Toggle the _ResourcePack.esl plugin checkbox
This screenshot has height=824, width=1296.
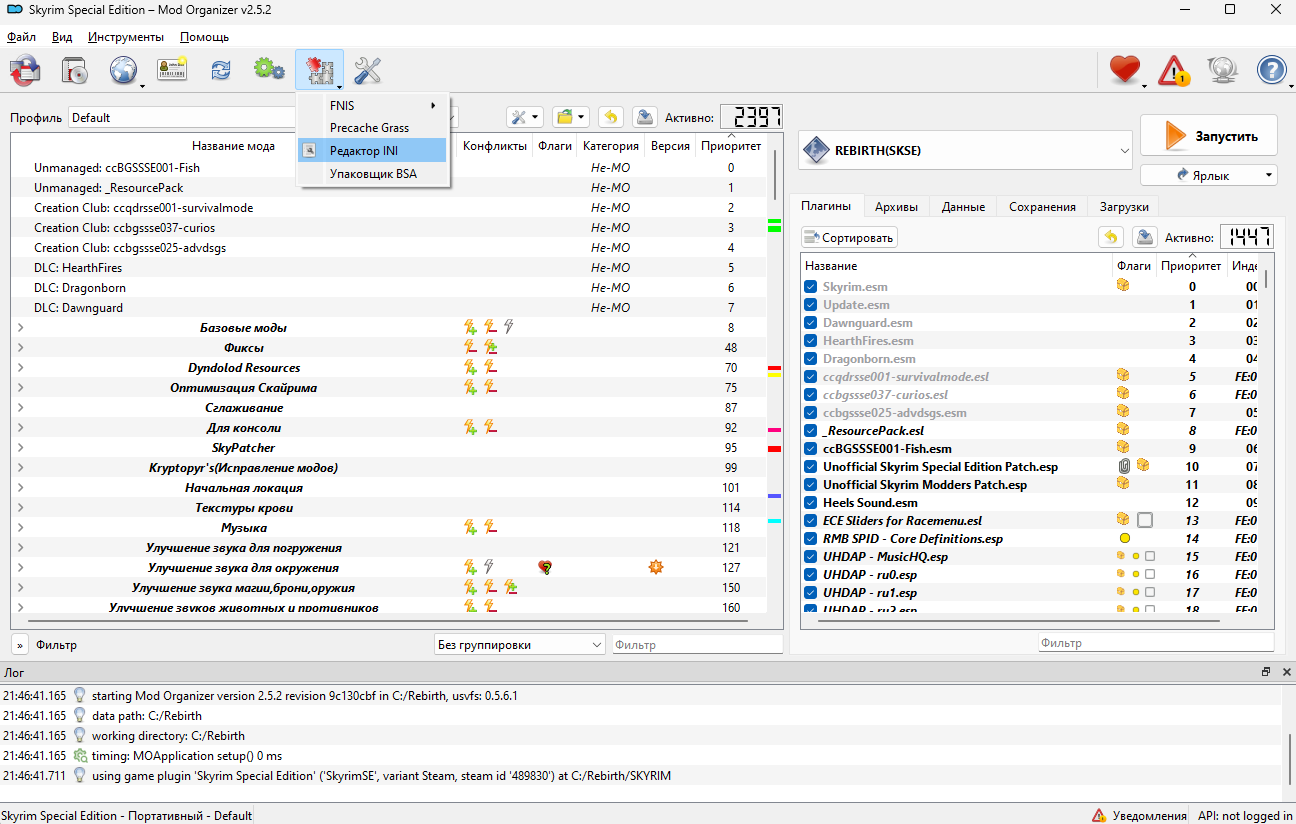click(811, 430)
